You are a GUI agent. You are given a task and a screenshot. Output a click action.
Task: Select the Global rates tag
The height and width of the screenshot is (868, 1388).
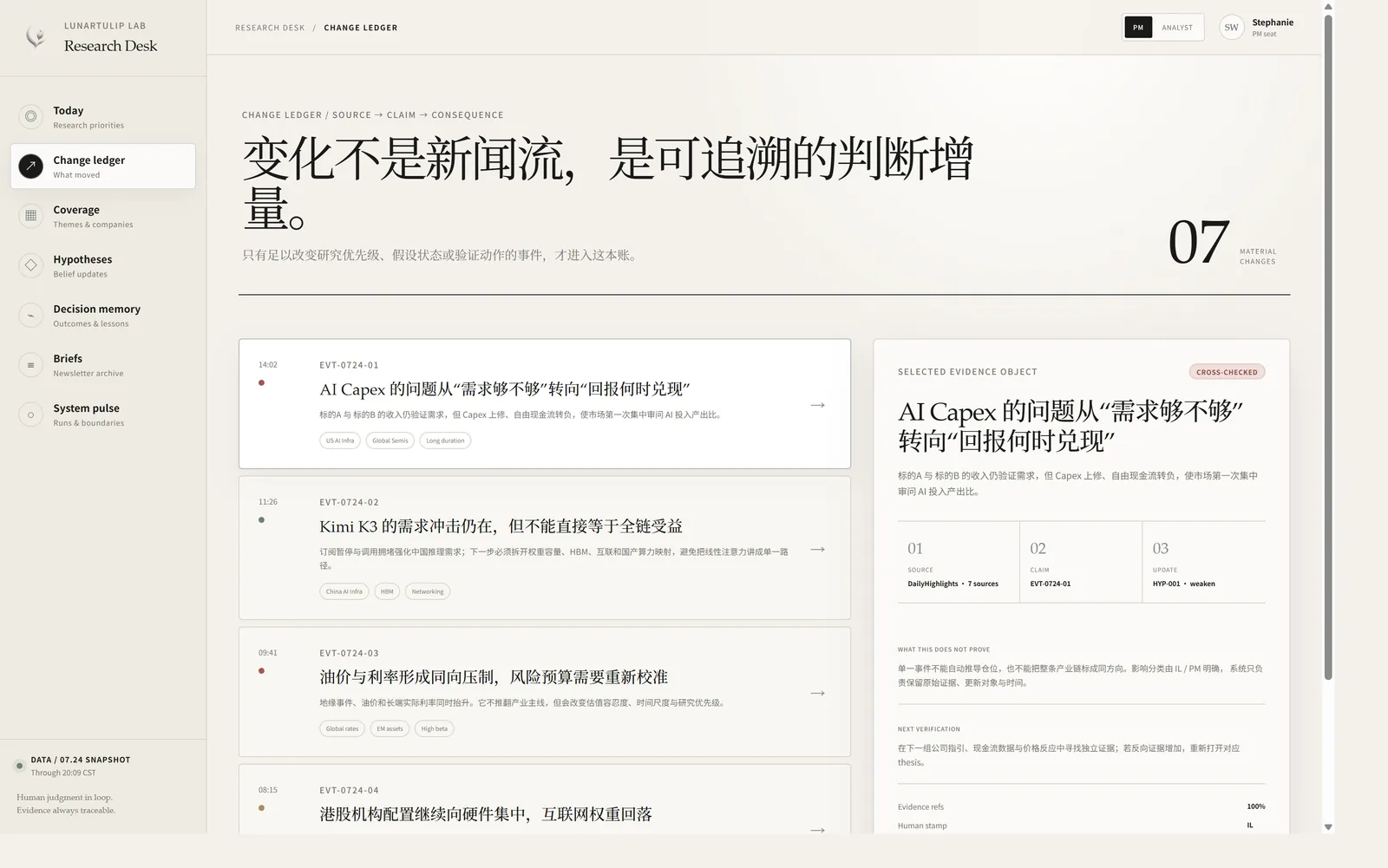(342, 728)
